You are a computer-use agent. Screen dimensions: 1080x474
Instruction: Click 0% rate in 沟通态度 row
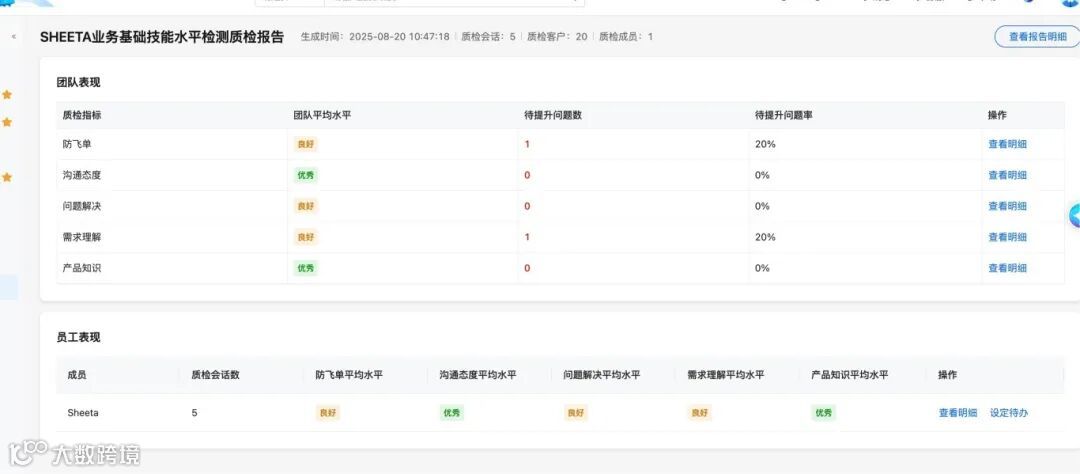coord(762,175)
